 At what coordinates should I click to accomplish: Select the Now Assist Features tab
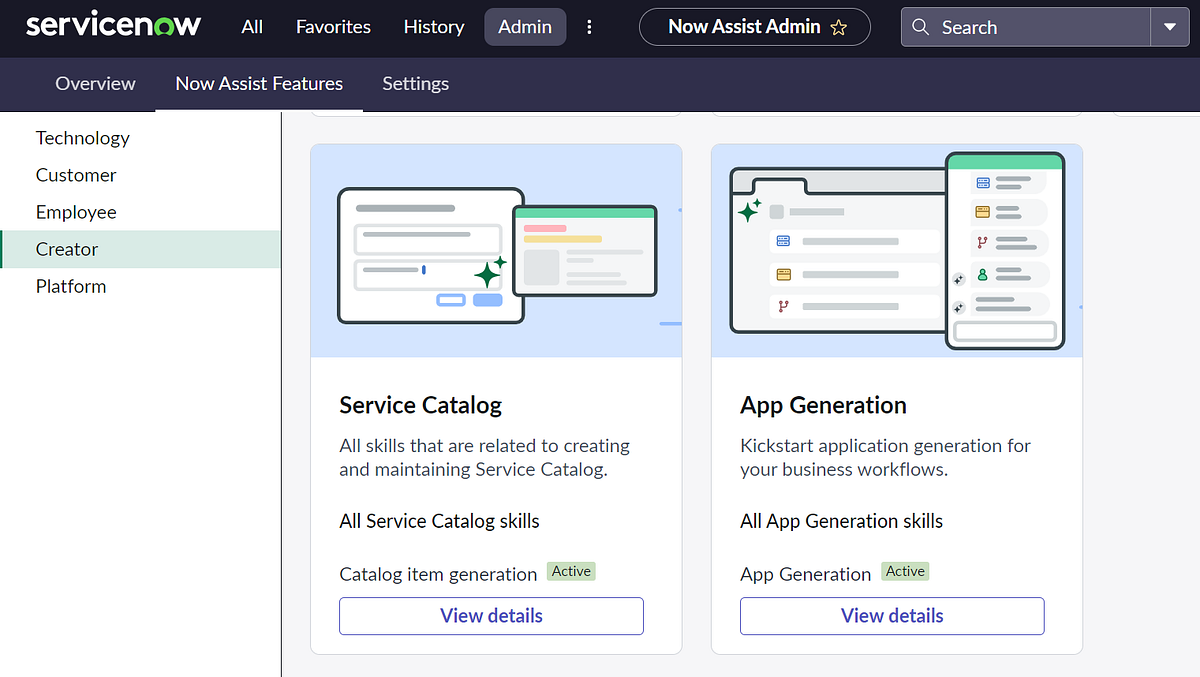pyautogui.click(x=258, y=84)
